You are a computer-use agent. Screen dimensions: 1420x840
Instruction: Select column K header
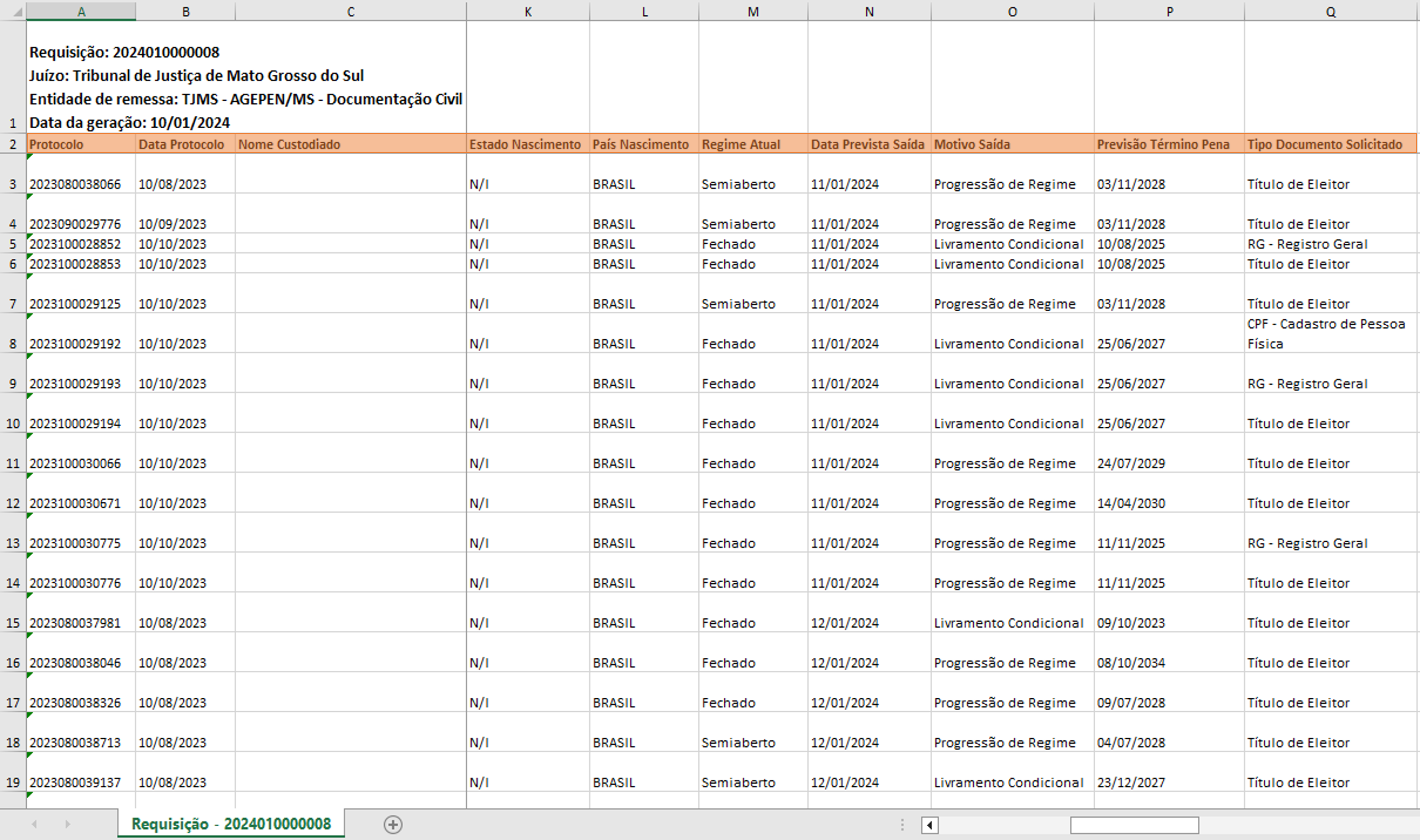527,12
